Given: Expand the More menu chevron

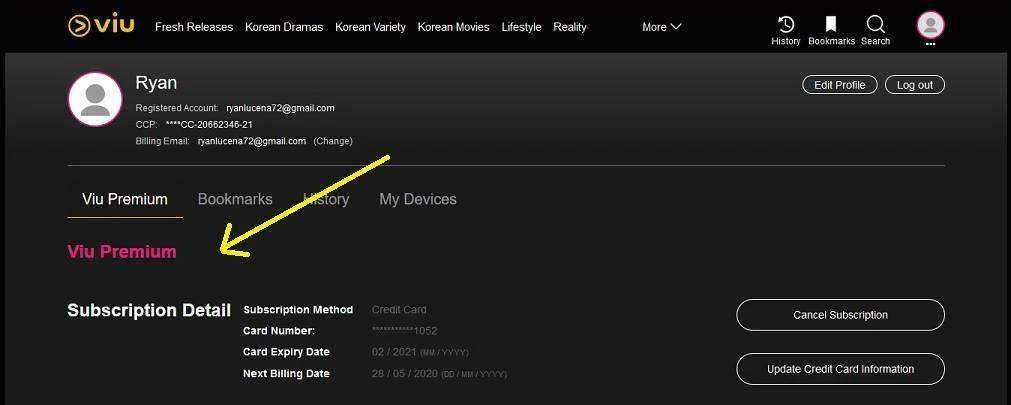Looking at the screenshot, I should click(676, 26).
